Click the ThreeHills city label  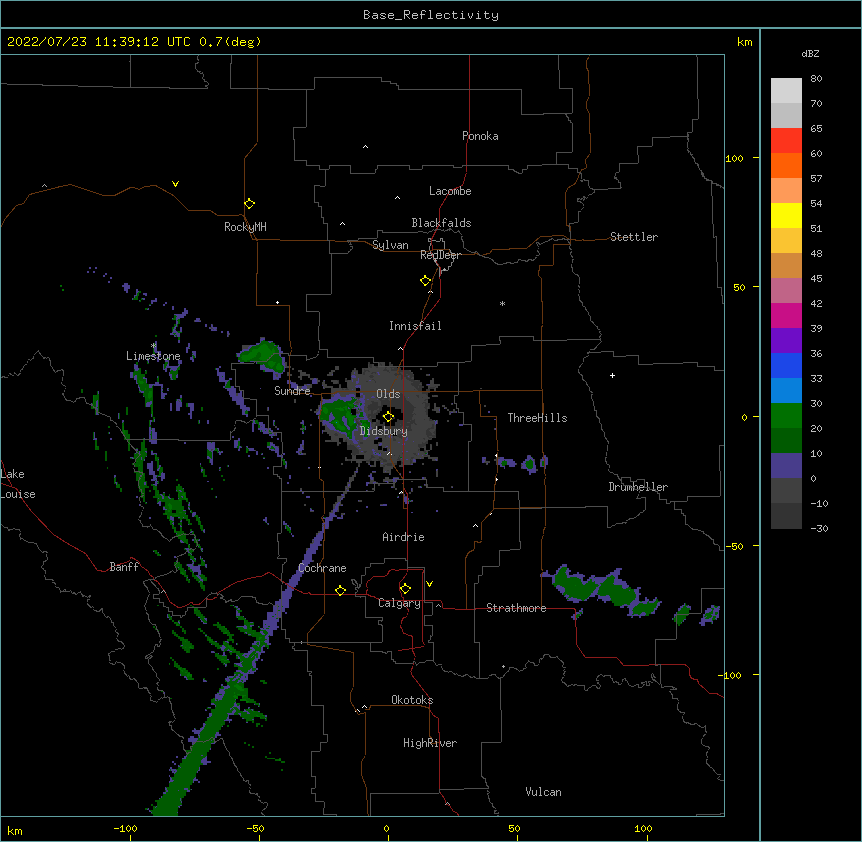(537, 418)
